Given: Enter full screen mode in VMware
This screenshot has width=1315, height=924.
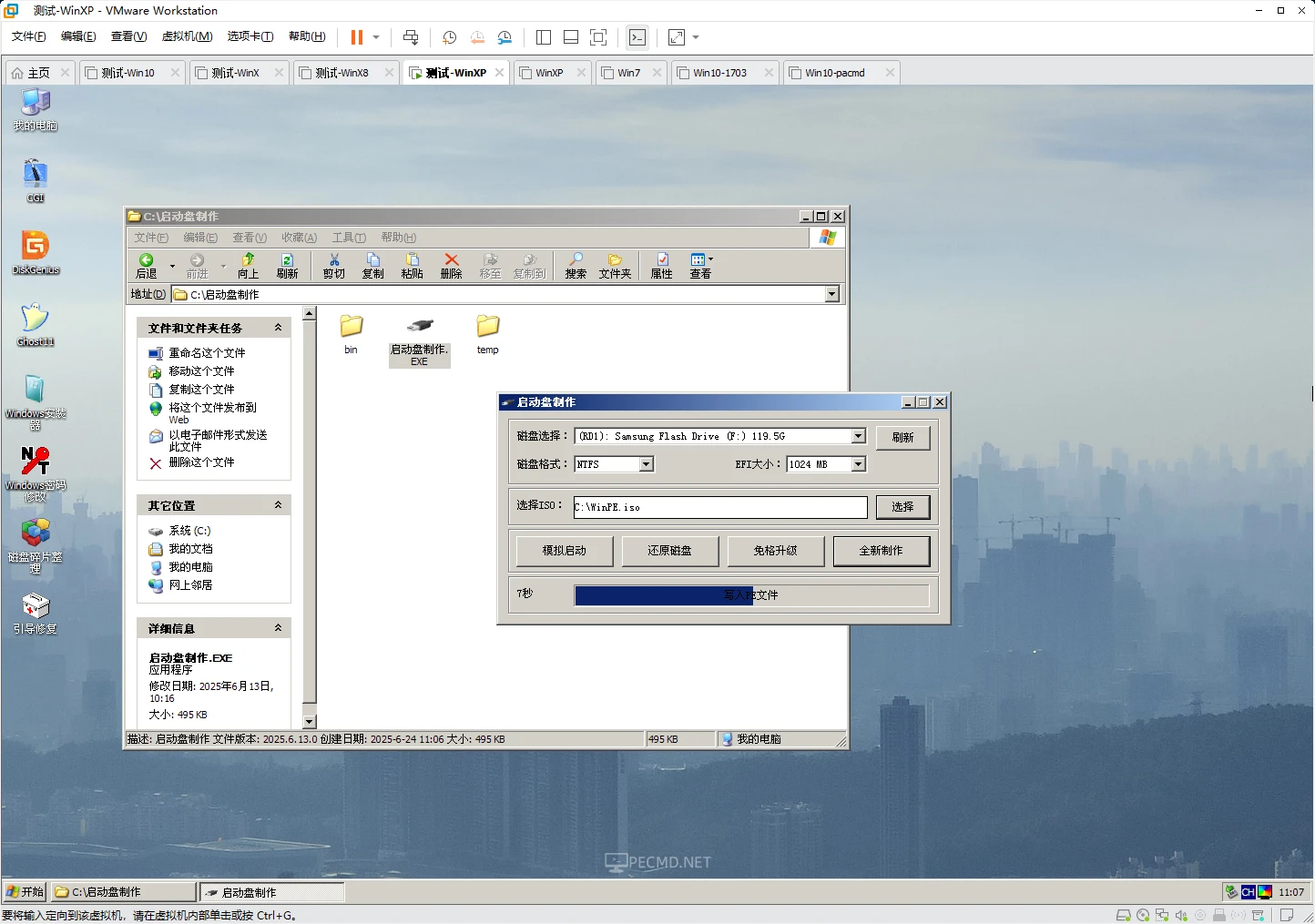Looking at the screenshot, I should [598, 37].
